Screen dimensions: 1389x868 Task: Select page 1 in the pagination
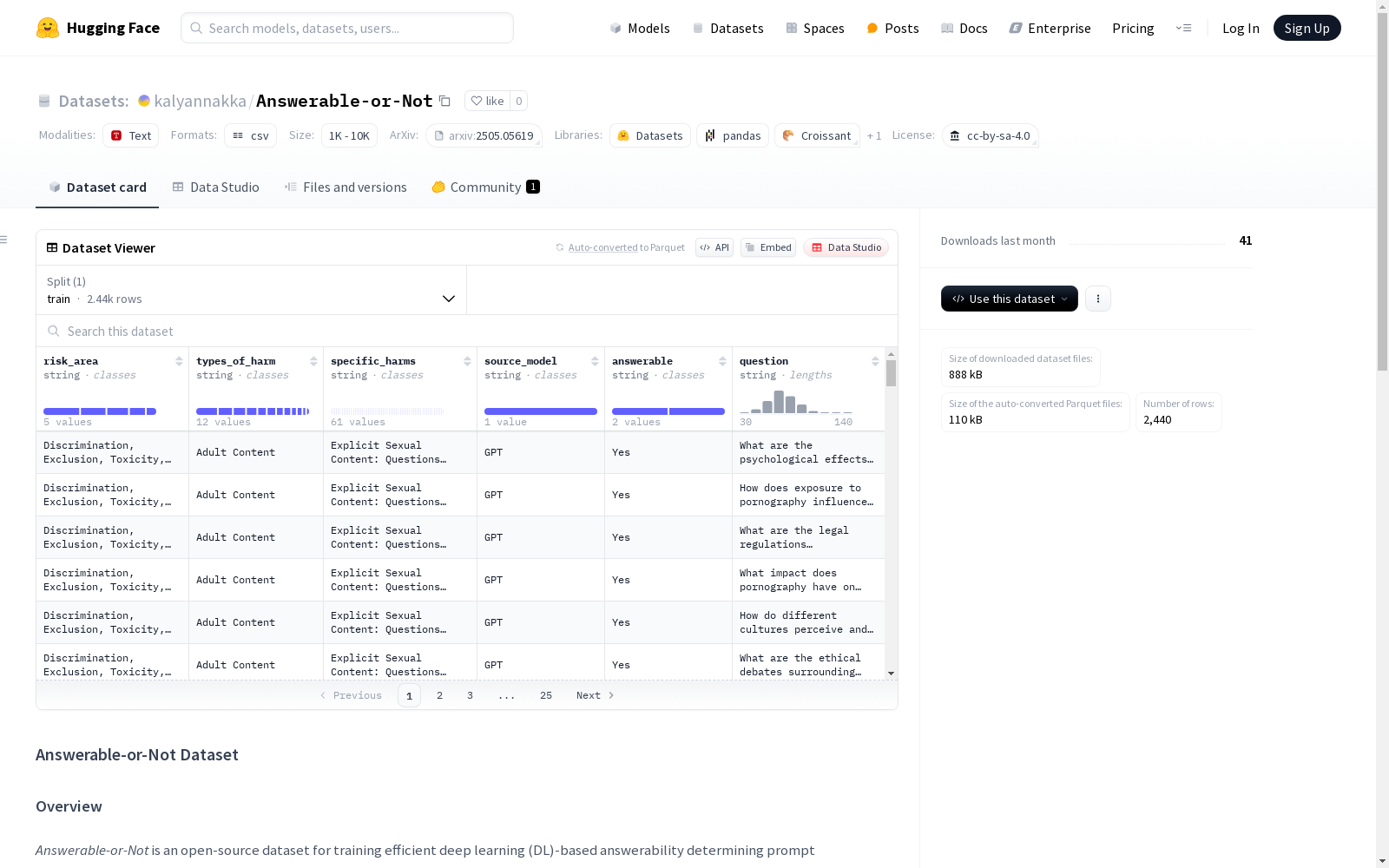coord(409,695)
